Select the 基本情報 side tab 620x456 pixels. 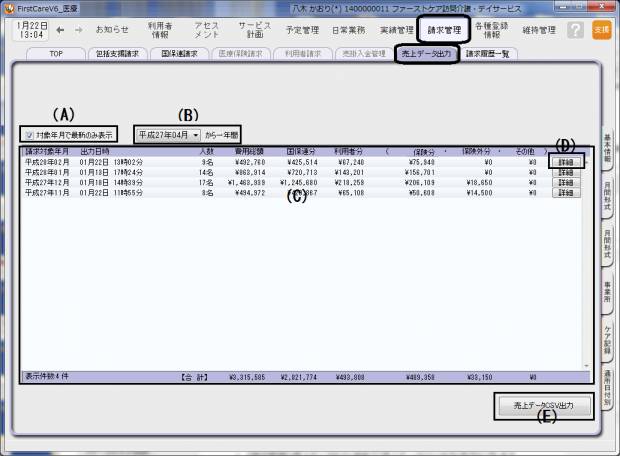tap(607, 150)
